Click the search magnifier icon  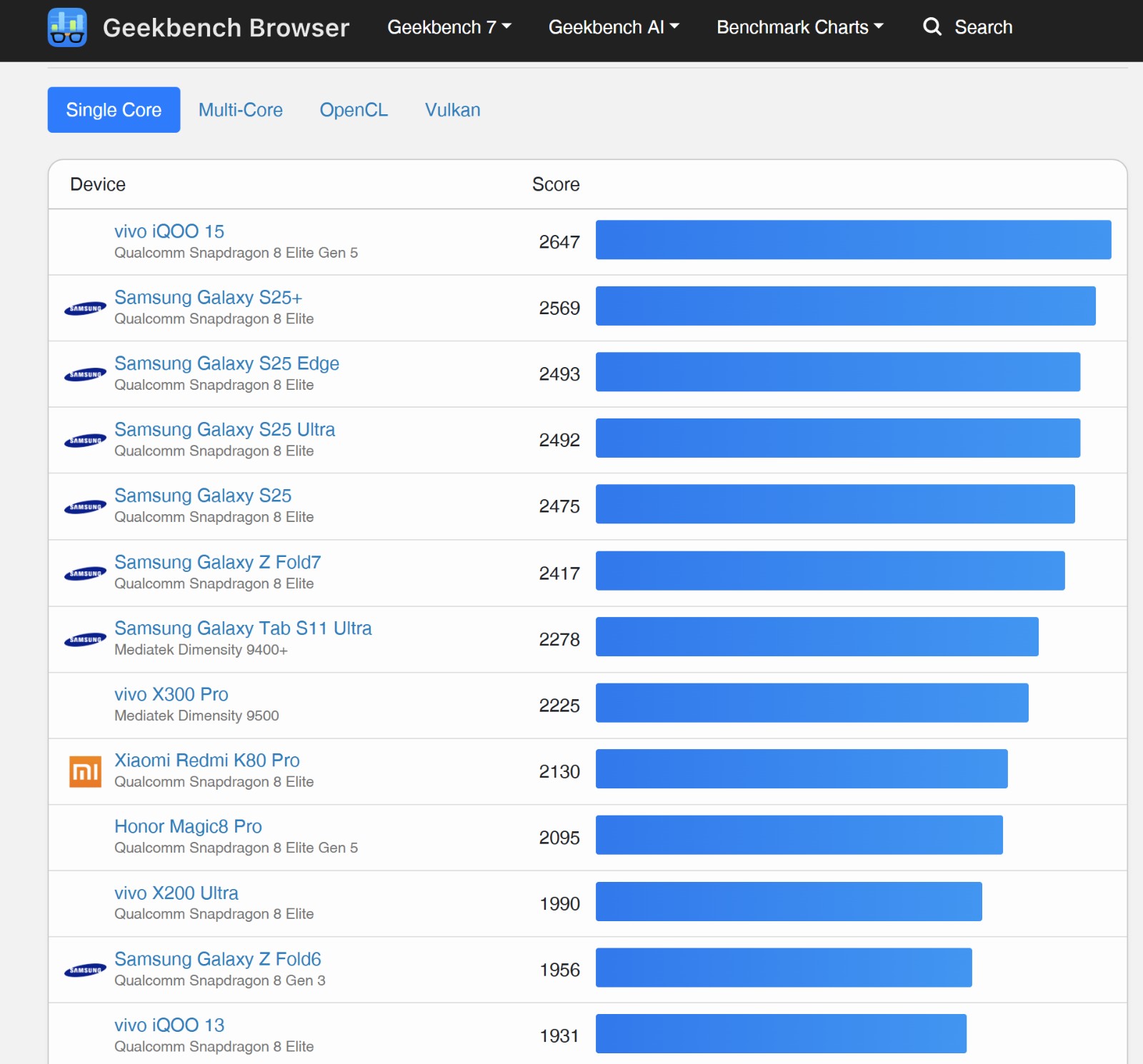932,26
